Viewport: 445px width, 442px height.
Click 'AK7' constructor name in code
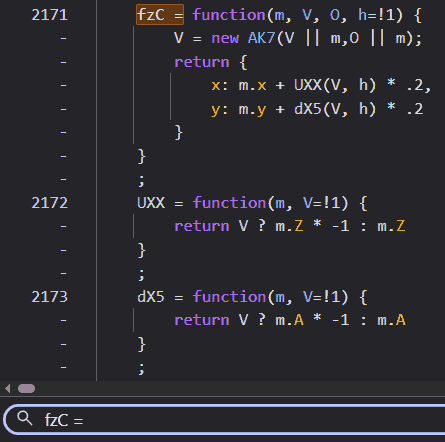pos(261,38)
